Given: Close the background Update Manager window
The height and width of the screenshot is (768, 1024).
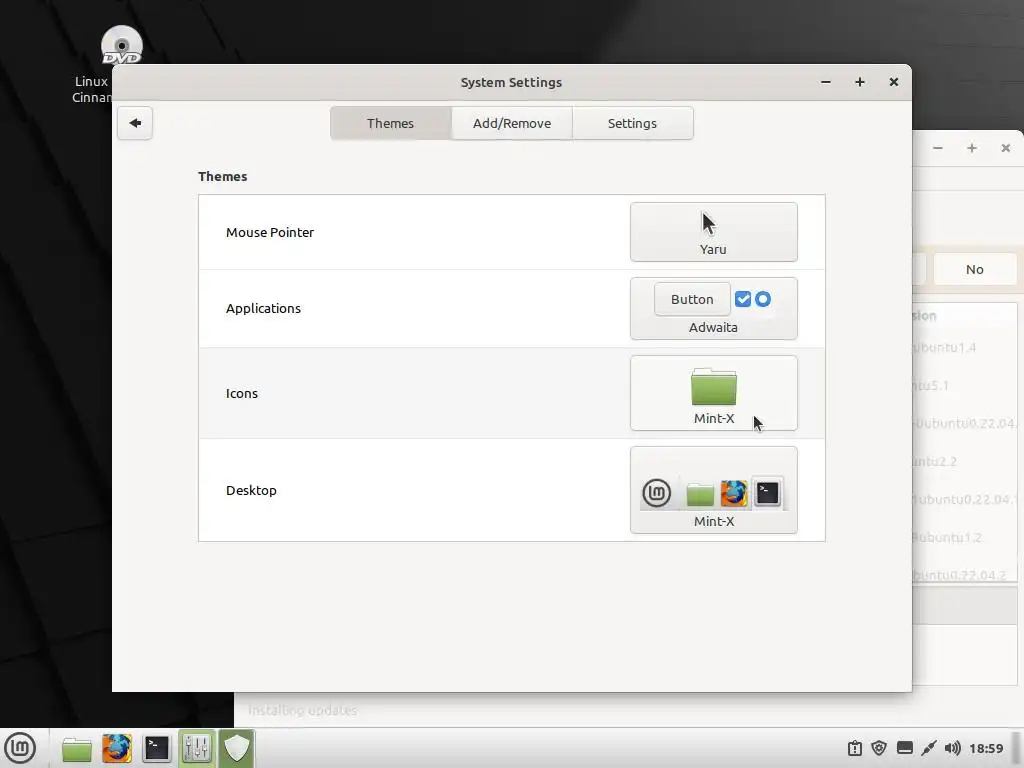Looking at the screenshot, I should [1006, 148].
